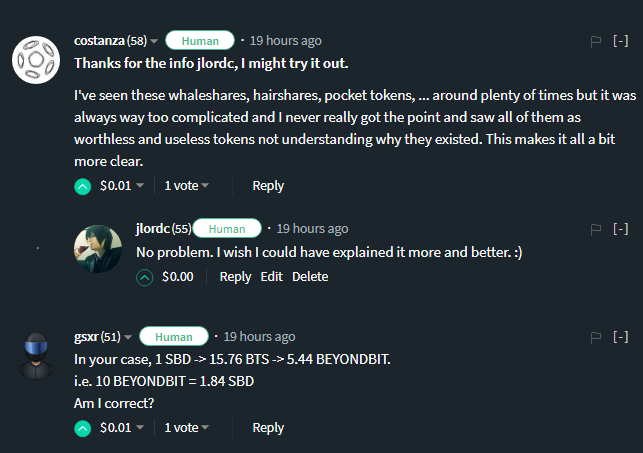Open the 19 hours ago link on gsxr's comment
The image size is (643, 453).
259,337
